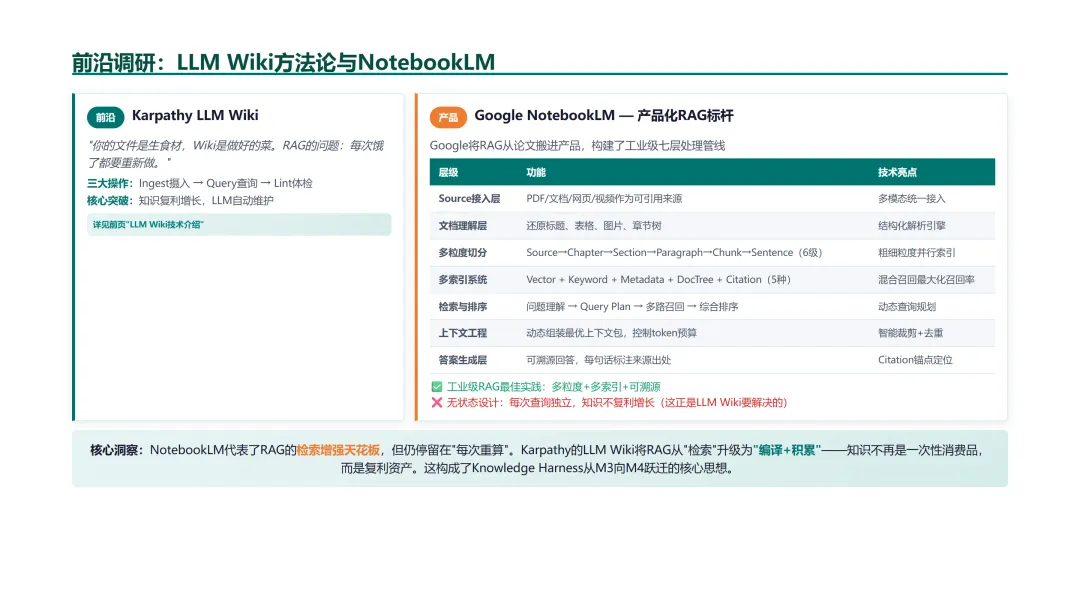This screenshot has height=608, width=1080.
Task: Click the red X before 无状态设计
Action: 437,403
